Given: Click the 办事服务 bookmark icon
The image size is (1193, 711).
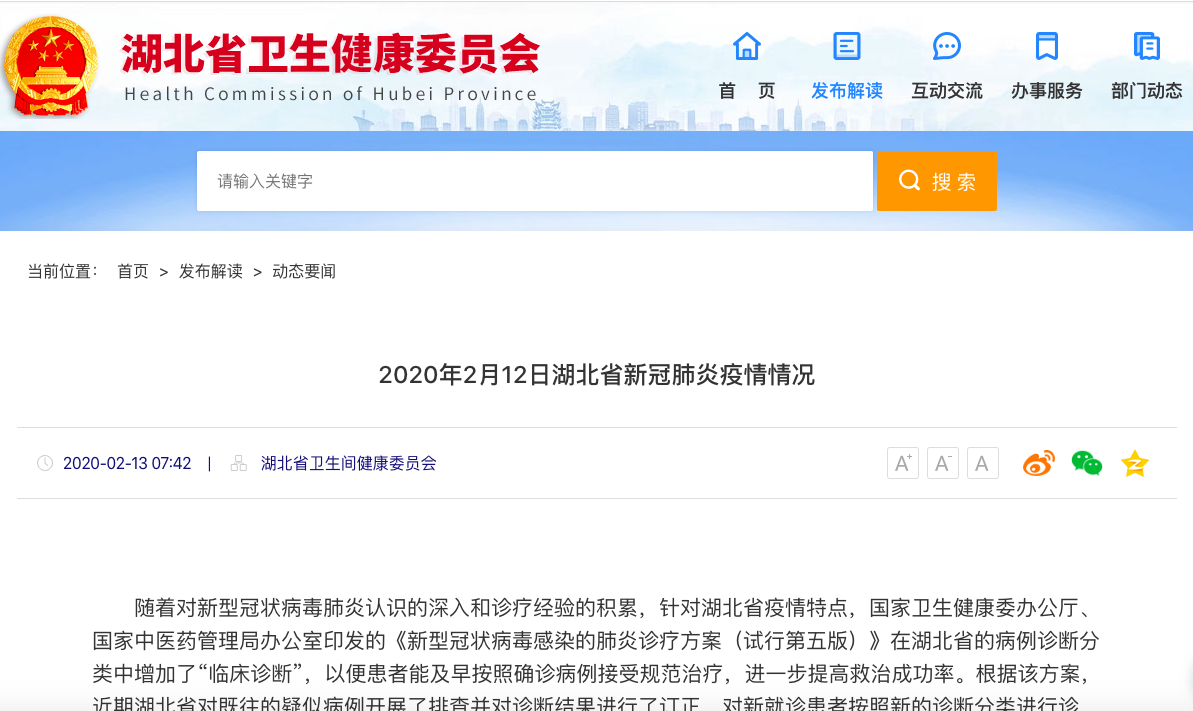Looking at the screenshot, I should point(1046,47).
